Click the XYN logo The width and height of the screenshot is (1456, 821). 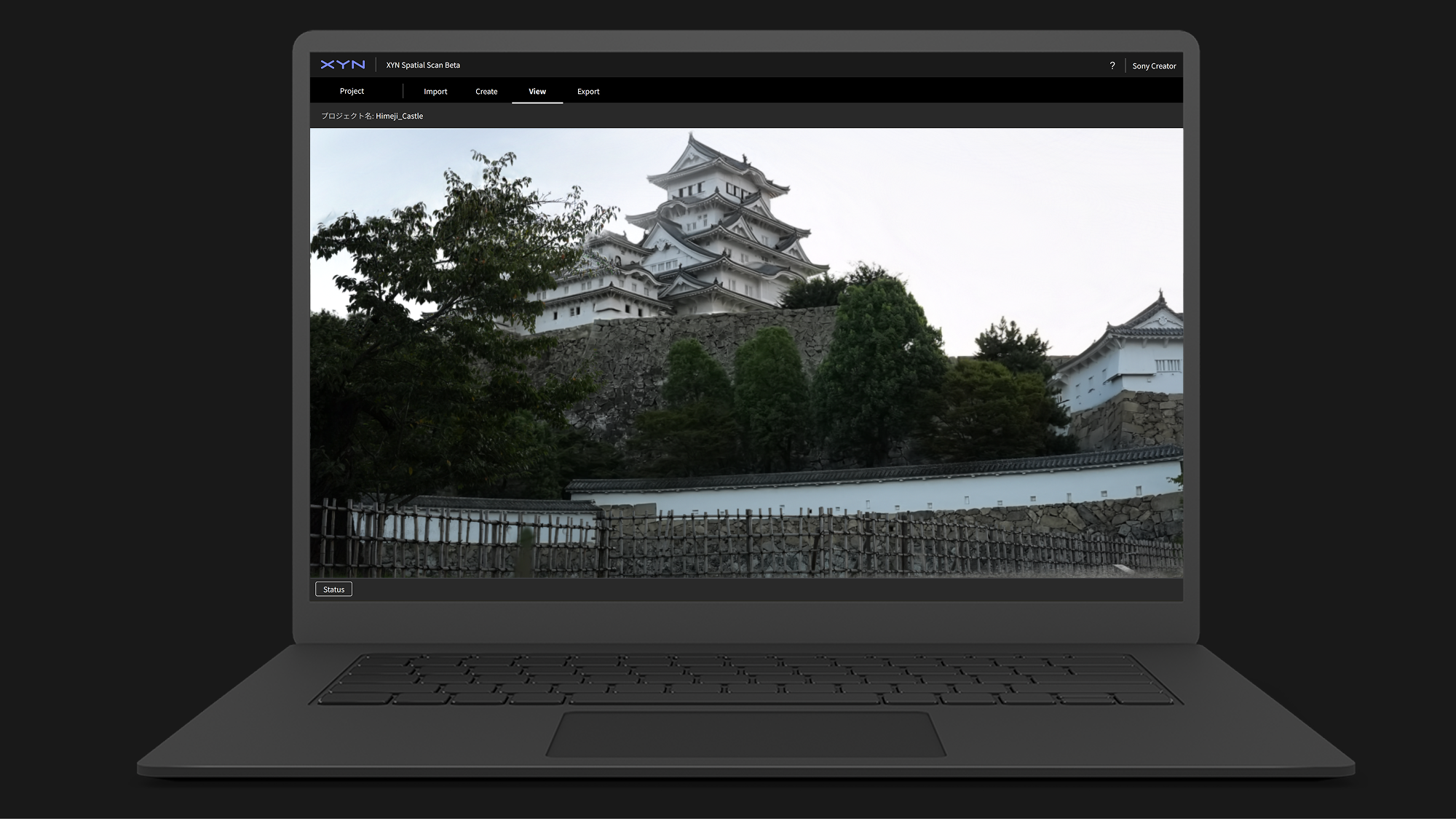[342, 65]
